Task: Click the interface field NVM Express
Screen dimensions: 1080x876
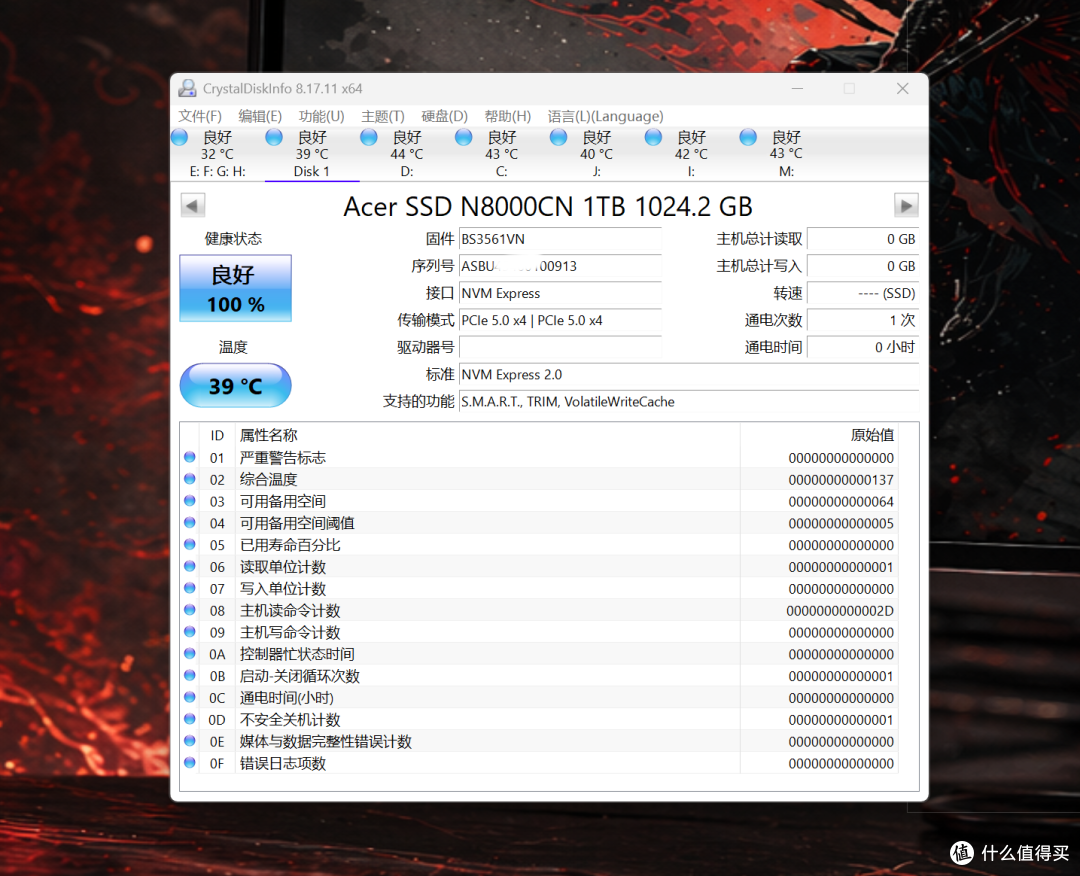Action: (x=560, y=293)
